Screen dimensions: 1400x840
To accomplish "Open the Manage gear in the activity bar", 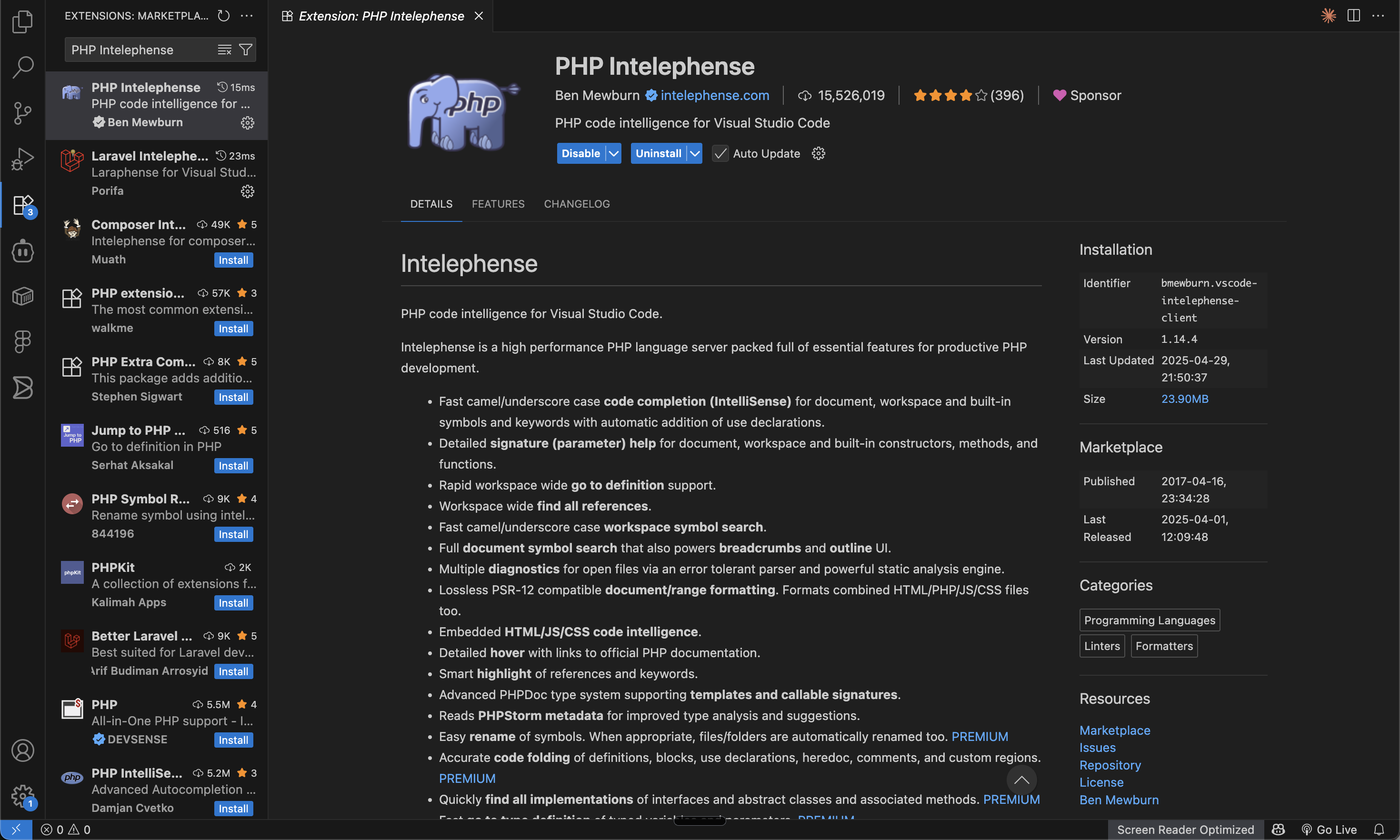I will coord(22,795).
